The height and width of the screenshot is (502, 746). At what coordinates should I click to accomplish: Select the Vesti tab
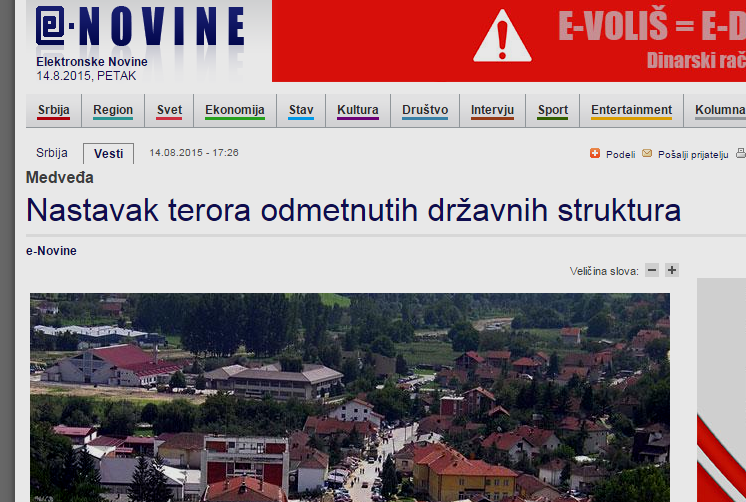108,153
